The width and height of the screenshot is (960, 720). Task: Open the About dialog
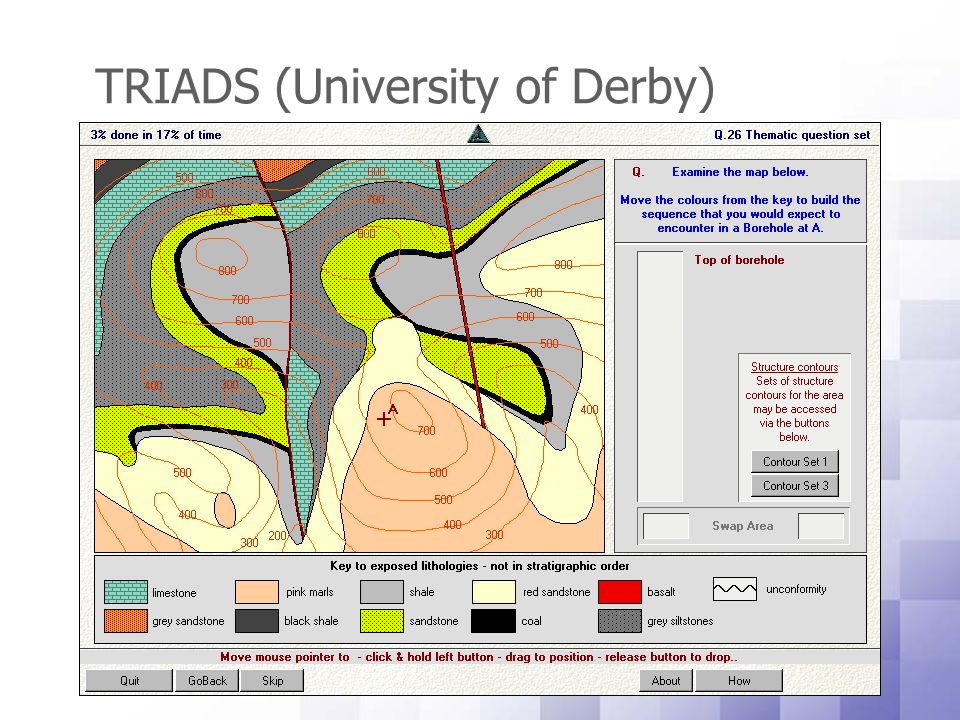[x=666, y=680]
